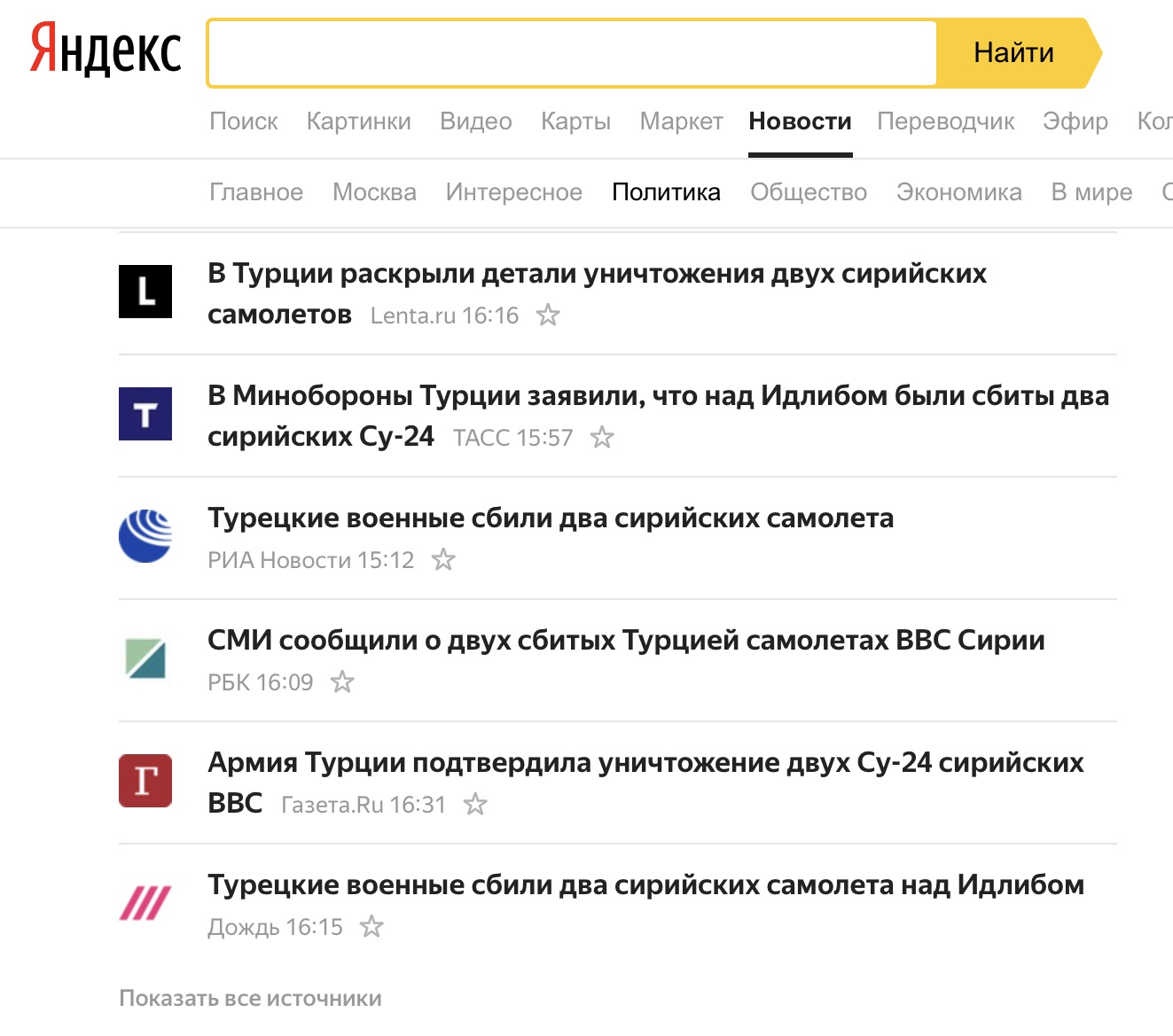Click the 'Дождь 16:15' source label

tap(275, 927)
